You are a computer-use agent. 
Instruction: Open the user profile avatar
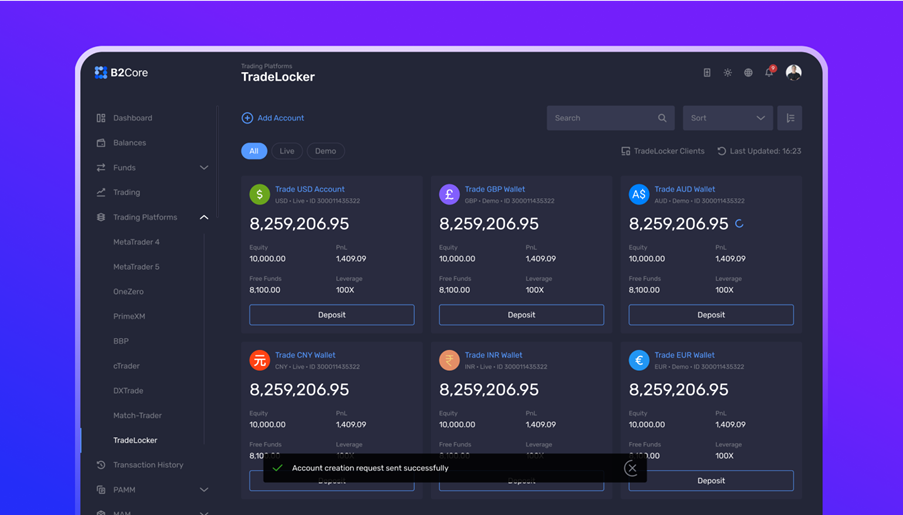[x=794, y=73]
